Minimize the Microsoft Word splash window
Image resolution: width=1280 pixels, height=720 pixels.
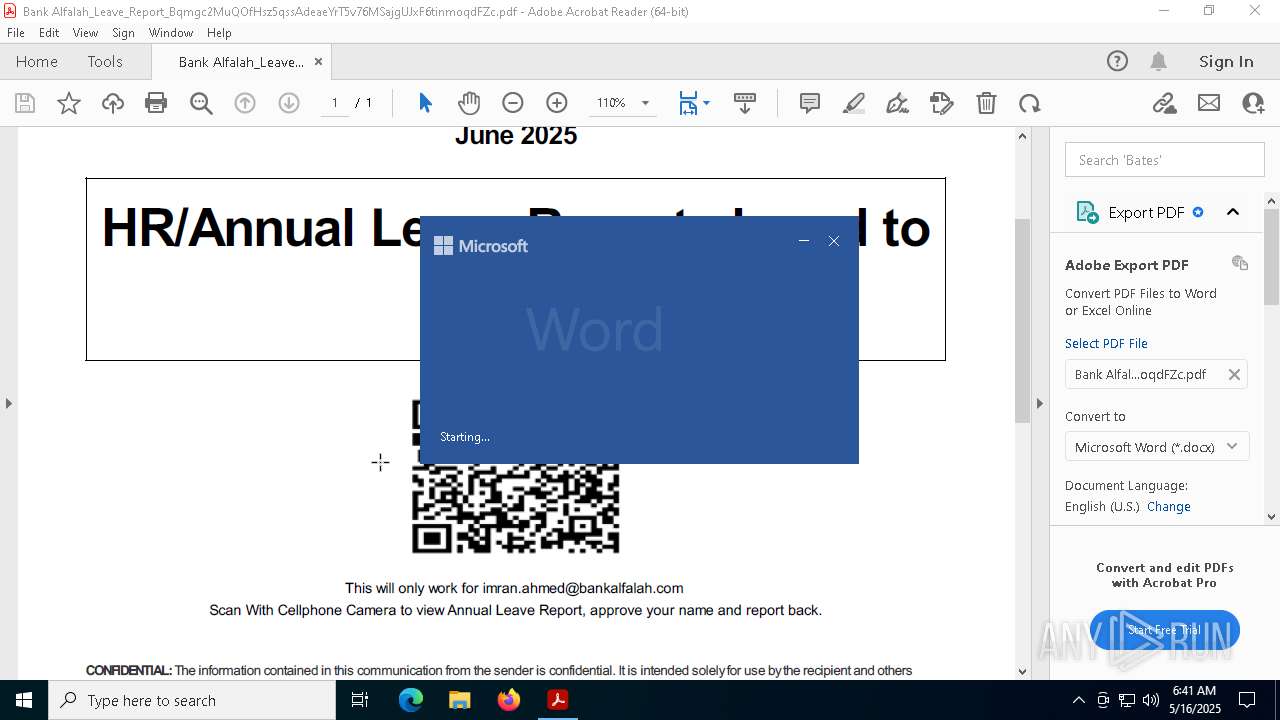(x=804, y=241)
